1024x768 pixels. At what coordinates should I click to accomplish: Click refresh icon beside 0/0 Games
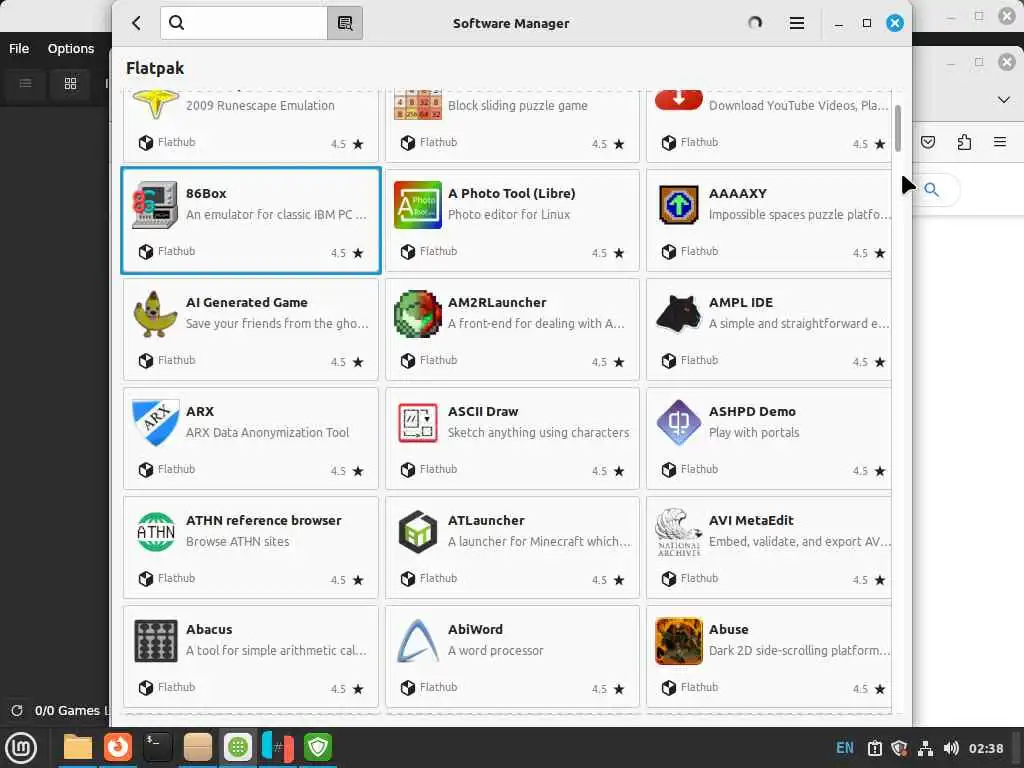pos(17,710)
